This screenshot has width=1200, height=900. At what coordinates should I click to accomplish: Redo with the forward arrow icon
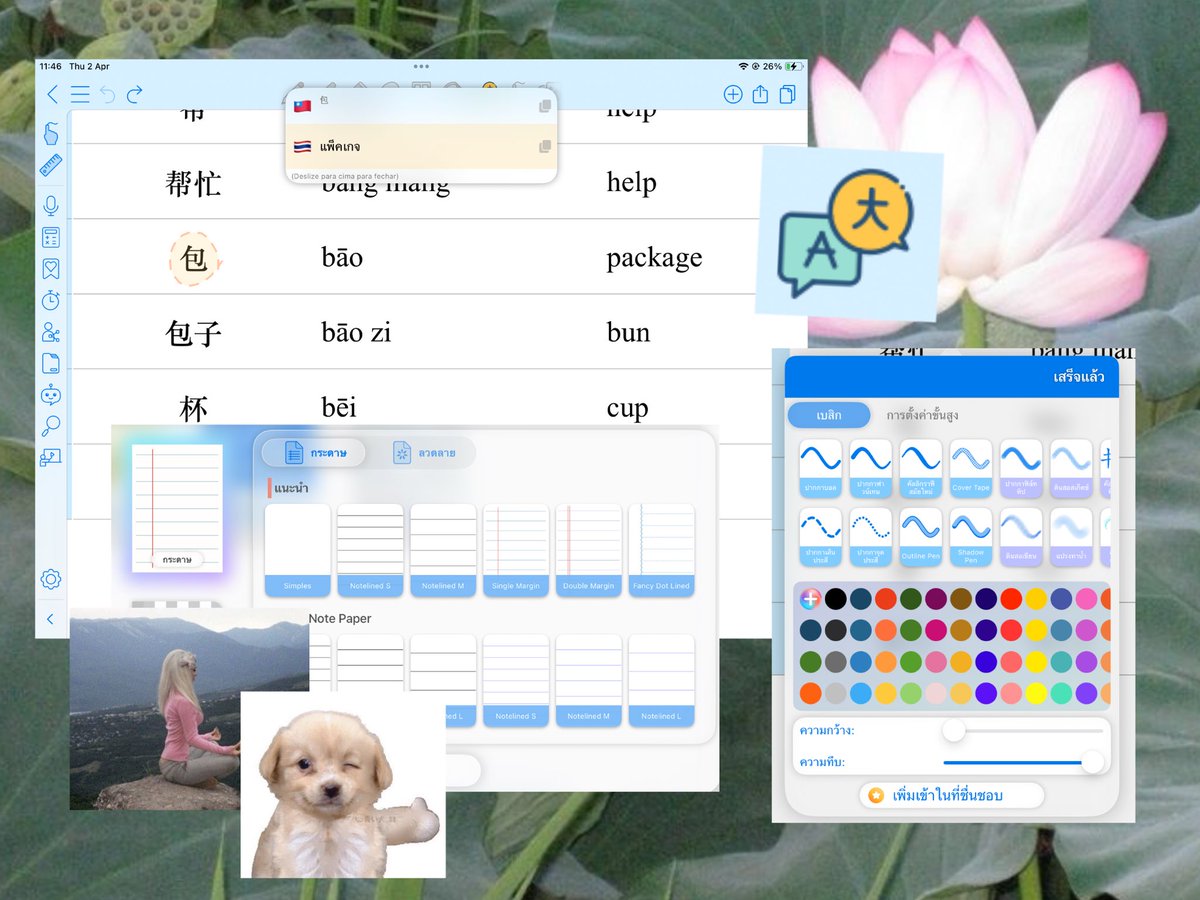pyautogui.click(x=134, y=95)
